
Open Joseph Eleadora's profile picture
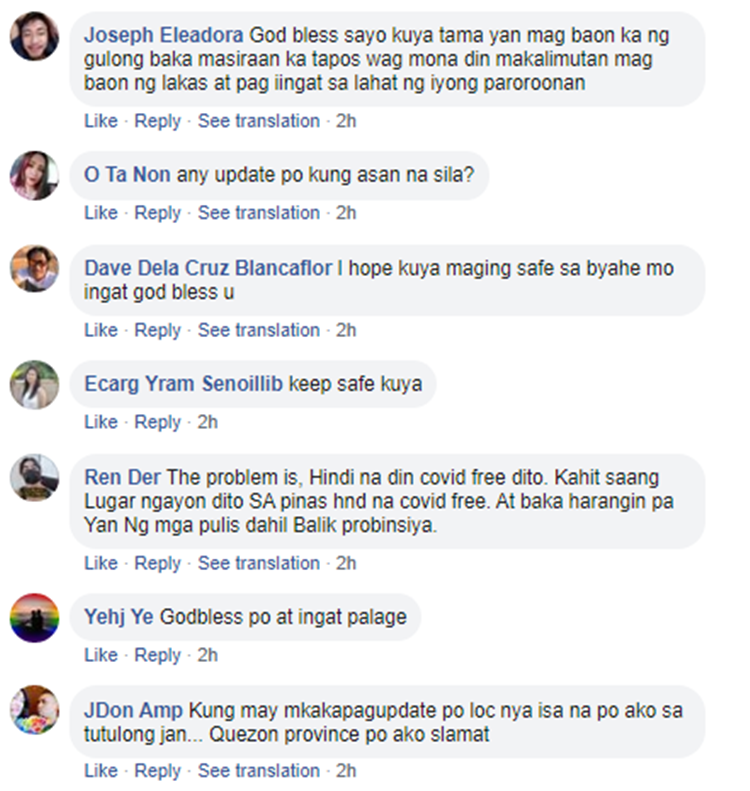34,36
